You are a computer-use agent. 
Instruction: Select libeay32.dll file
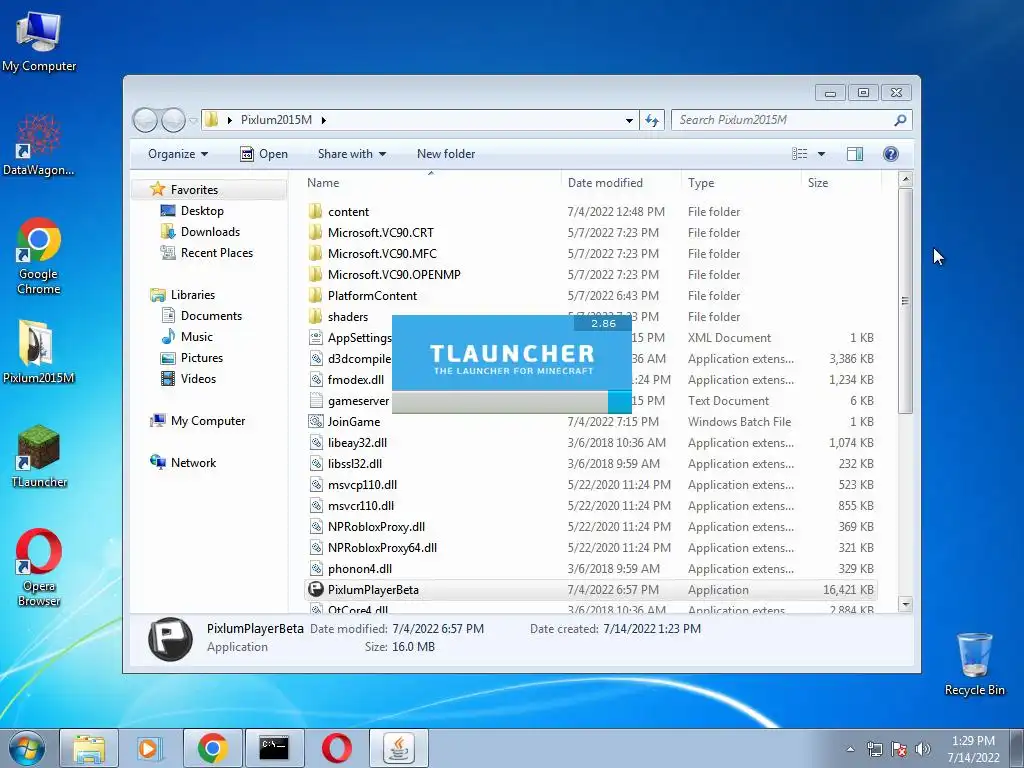tap(590, 443)
